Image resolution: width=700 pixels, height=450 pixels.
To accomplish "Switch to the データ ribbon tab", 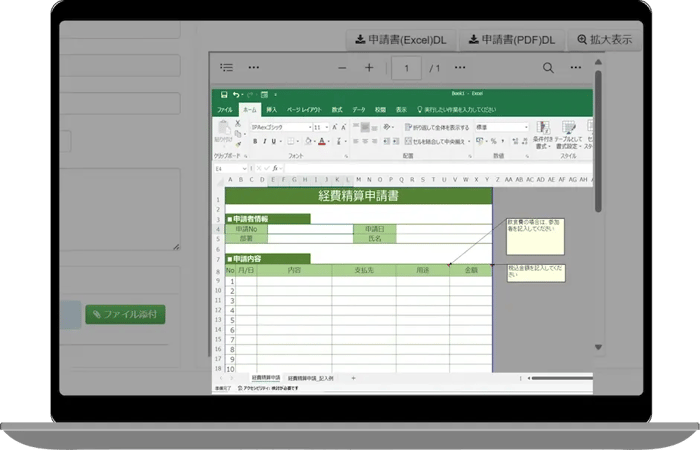I will [359, 110].
